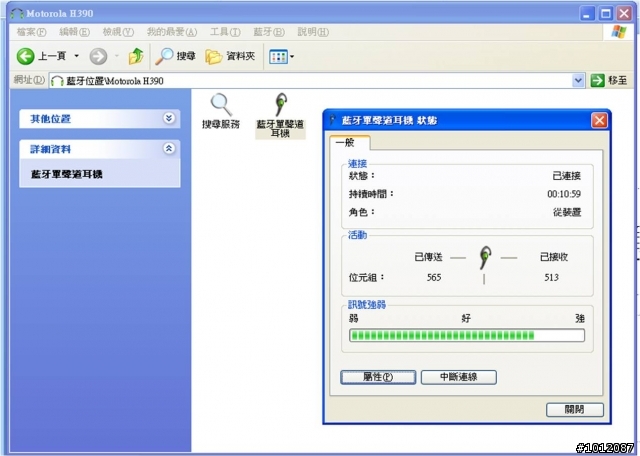This screenshot has width=640, height=456.
Task: Click the Windows flag logo
Action: [x=619, y=31]
